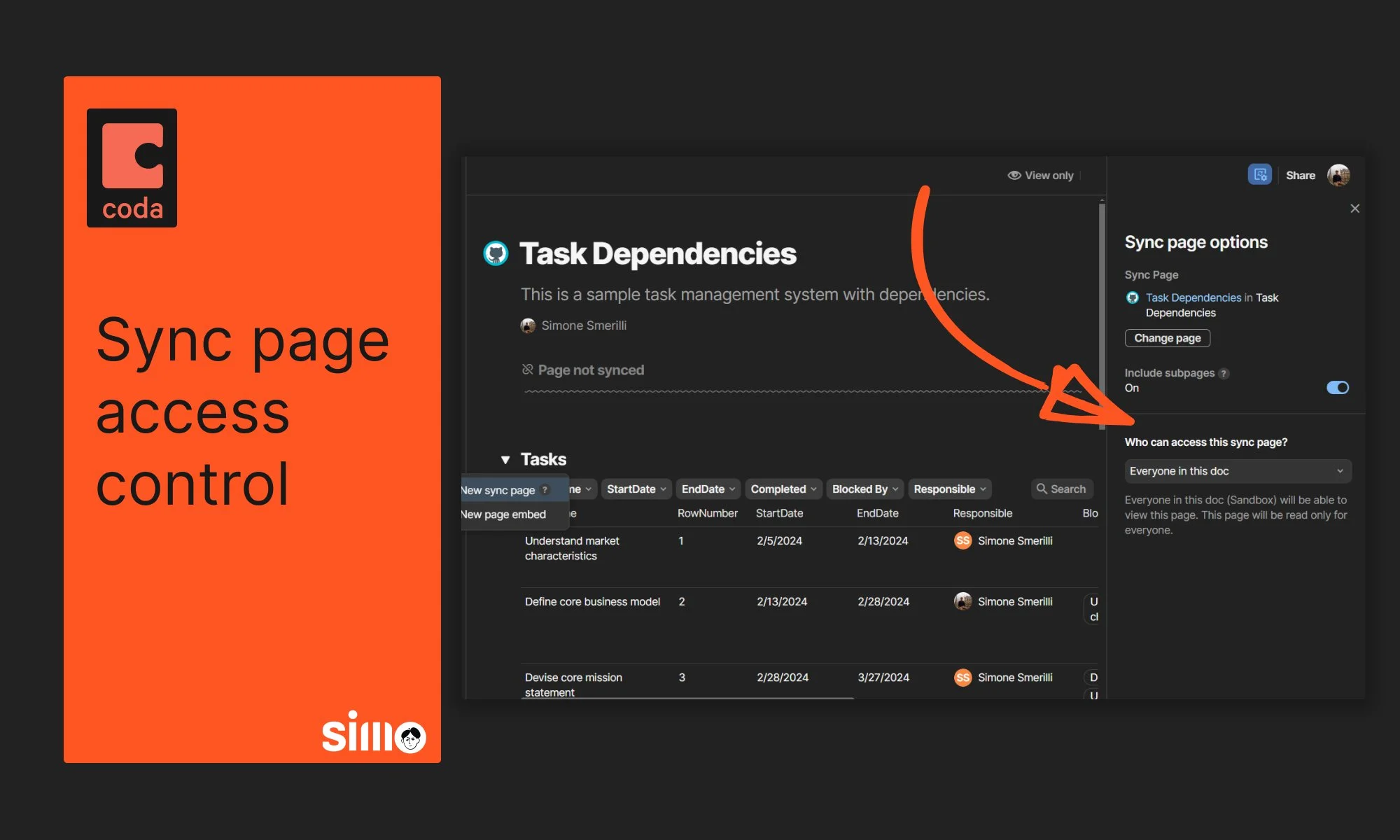1400x840 pixels.
Task: Open the Blocked By filter dropdown
Action: click(x=864, y=489)
